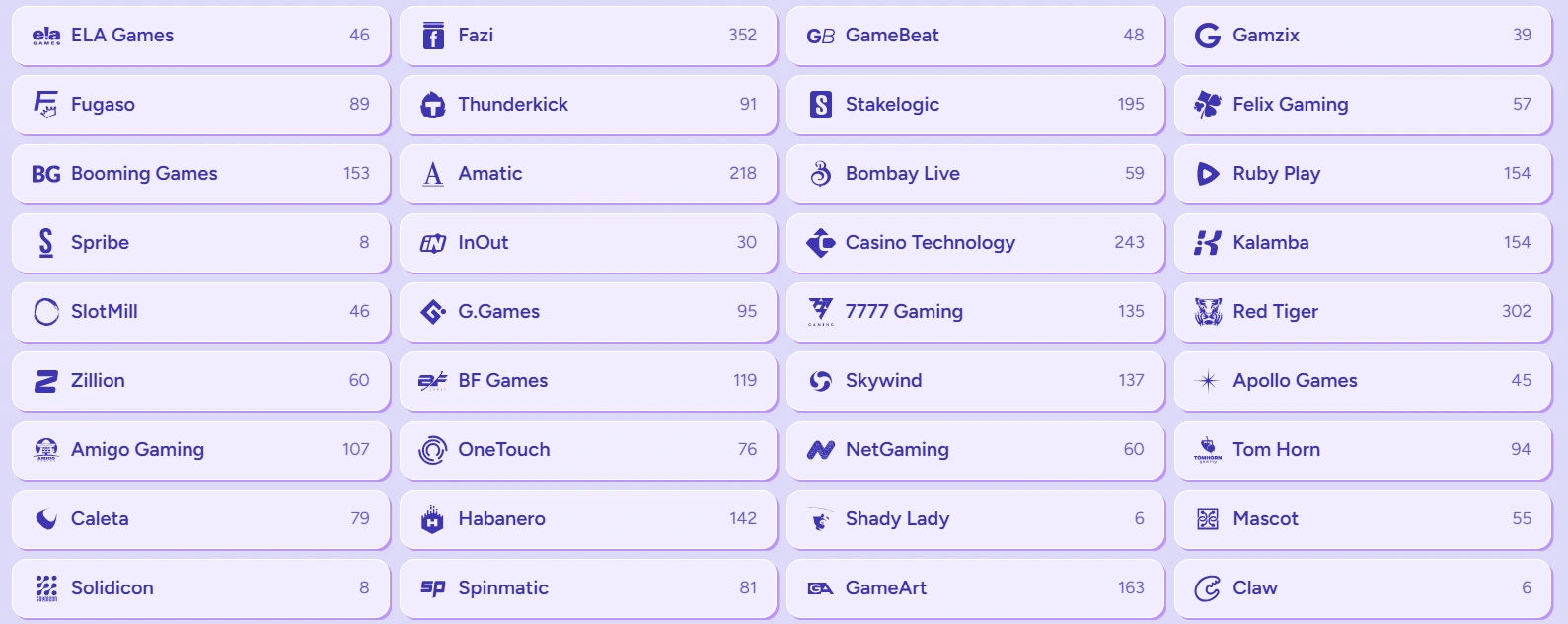Click the NetGaming 'N' icon
This screenshot has width=1568, height=624.
click(x=820, y=450)
